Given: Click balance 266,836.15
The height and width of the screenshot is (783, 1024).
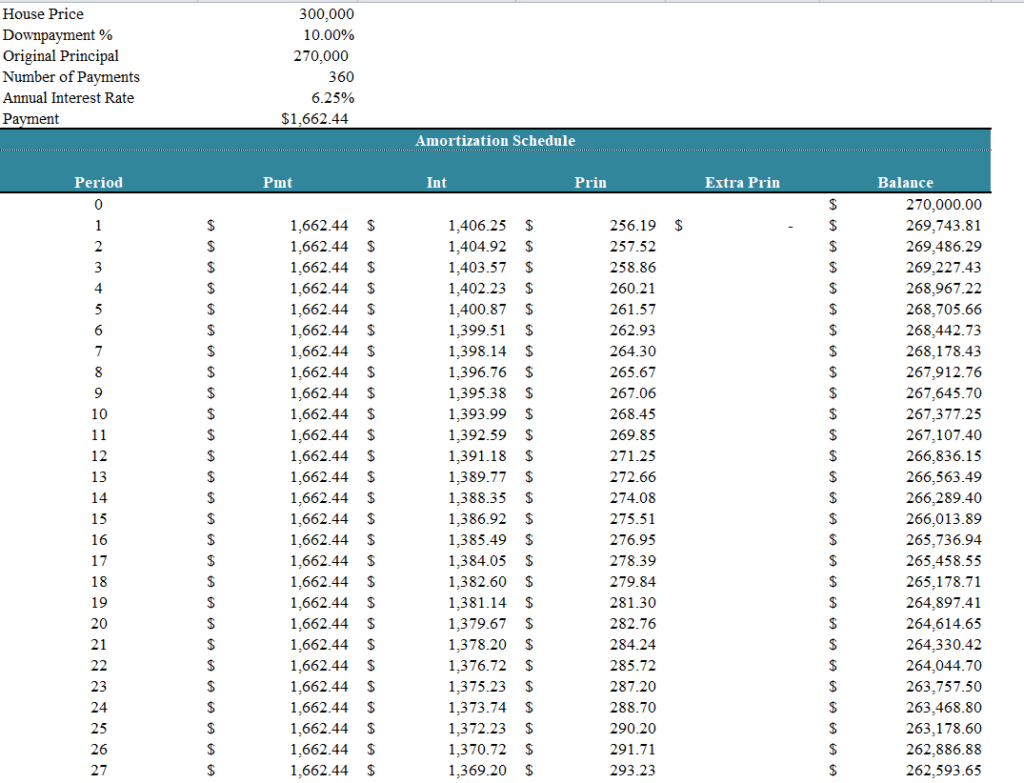Looking at the screenshot, I should pos(944,456).
